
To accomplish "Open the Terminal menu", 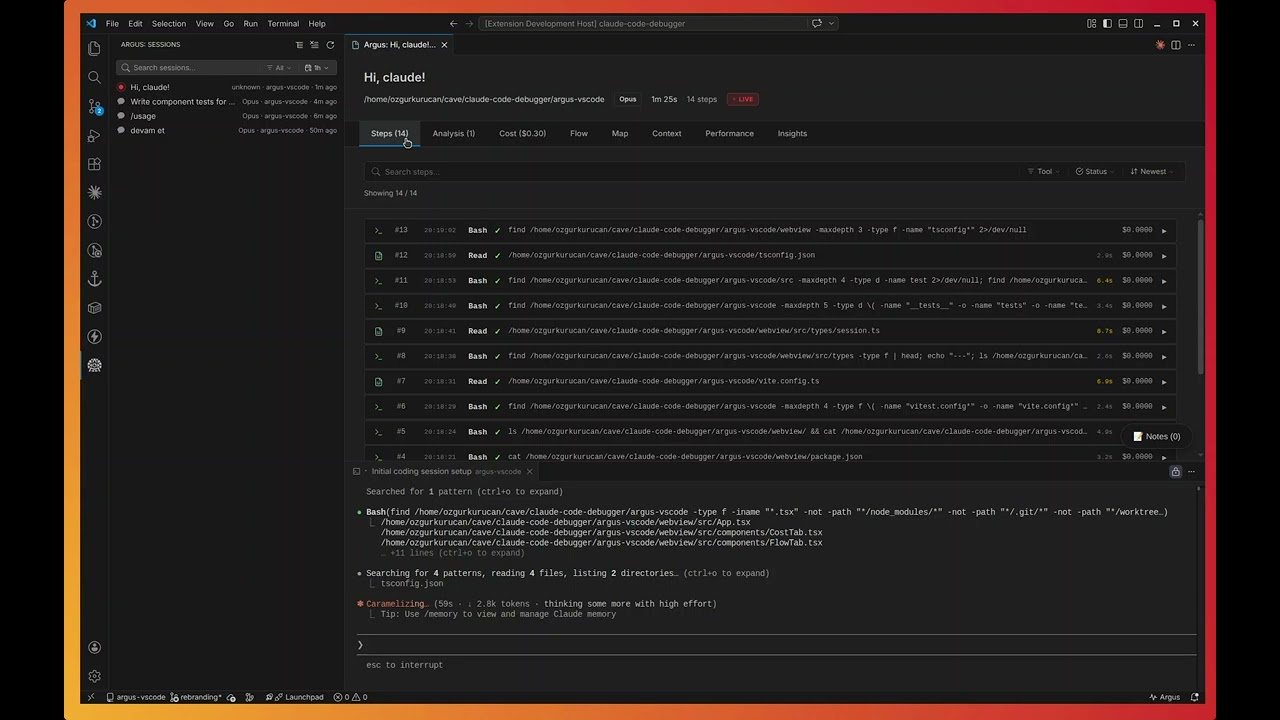I will (x=283, y=24).
